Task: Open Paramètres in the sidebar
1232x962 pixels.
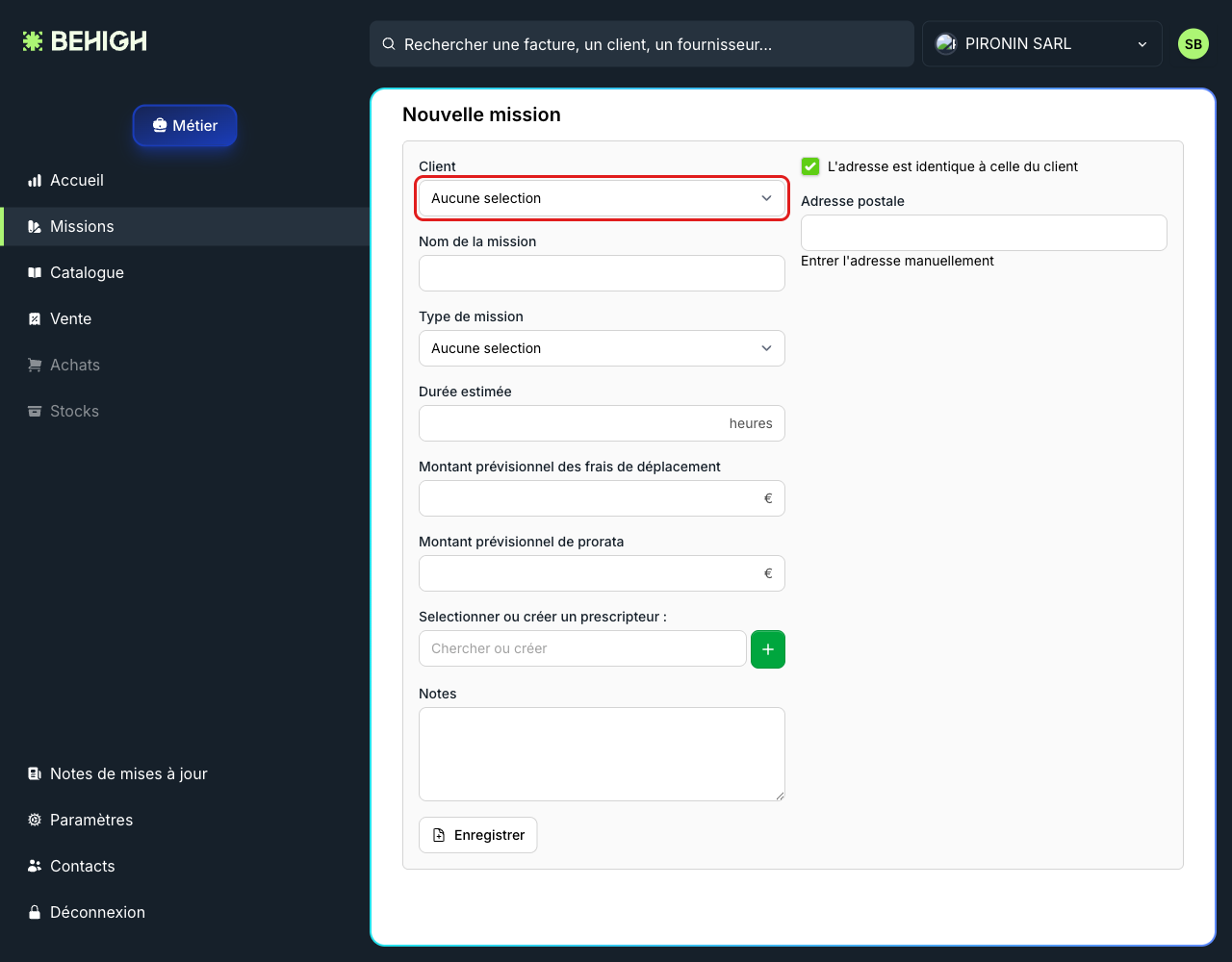Action: pyautogui.click(x=185, y=821)
